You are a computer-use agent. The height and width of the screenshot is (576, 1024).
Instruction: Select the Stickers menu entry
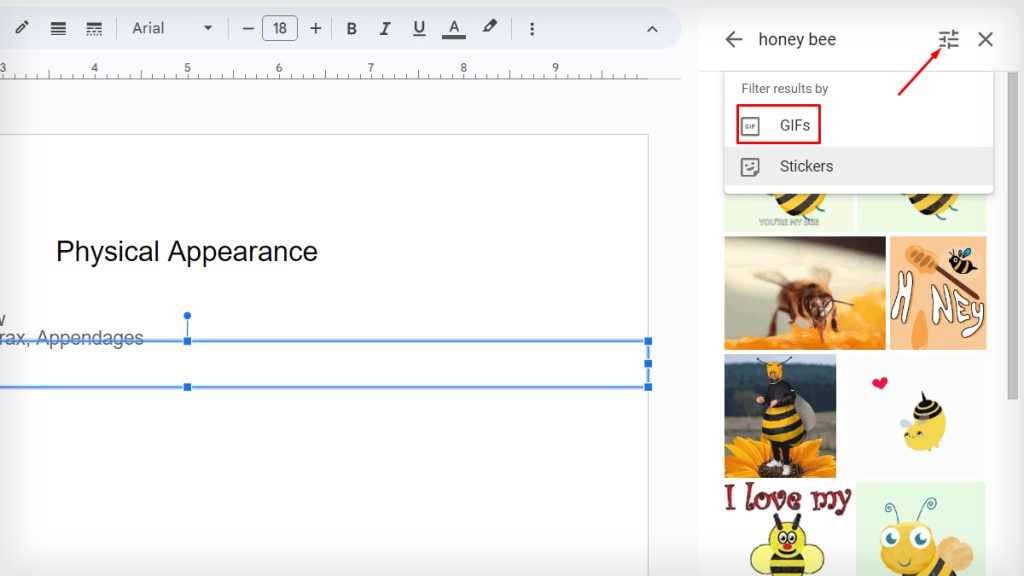point(806,166)
